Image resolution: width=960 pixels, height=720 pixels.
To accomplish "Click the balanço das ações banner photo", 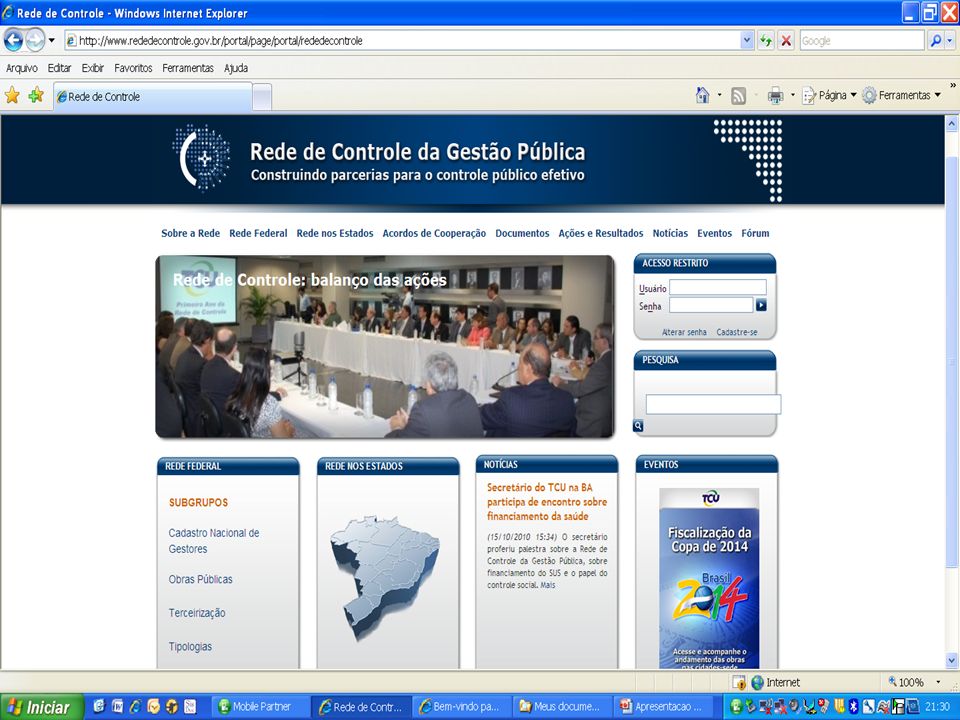I will point(384,347).
